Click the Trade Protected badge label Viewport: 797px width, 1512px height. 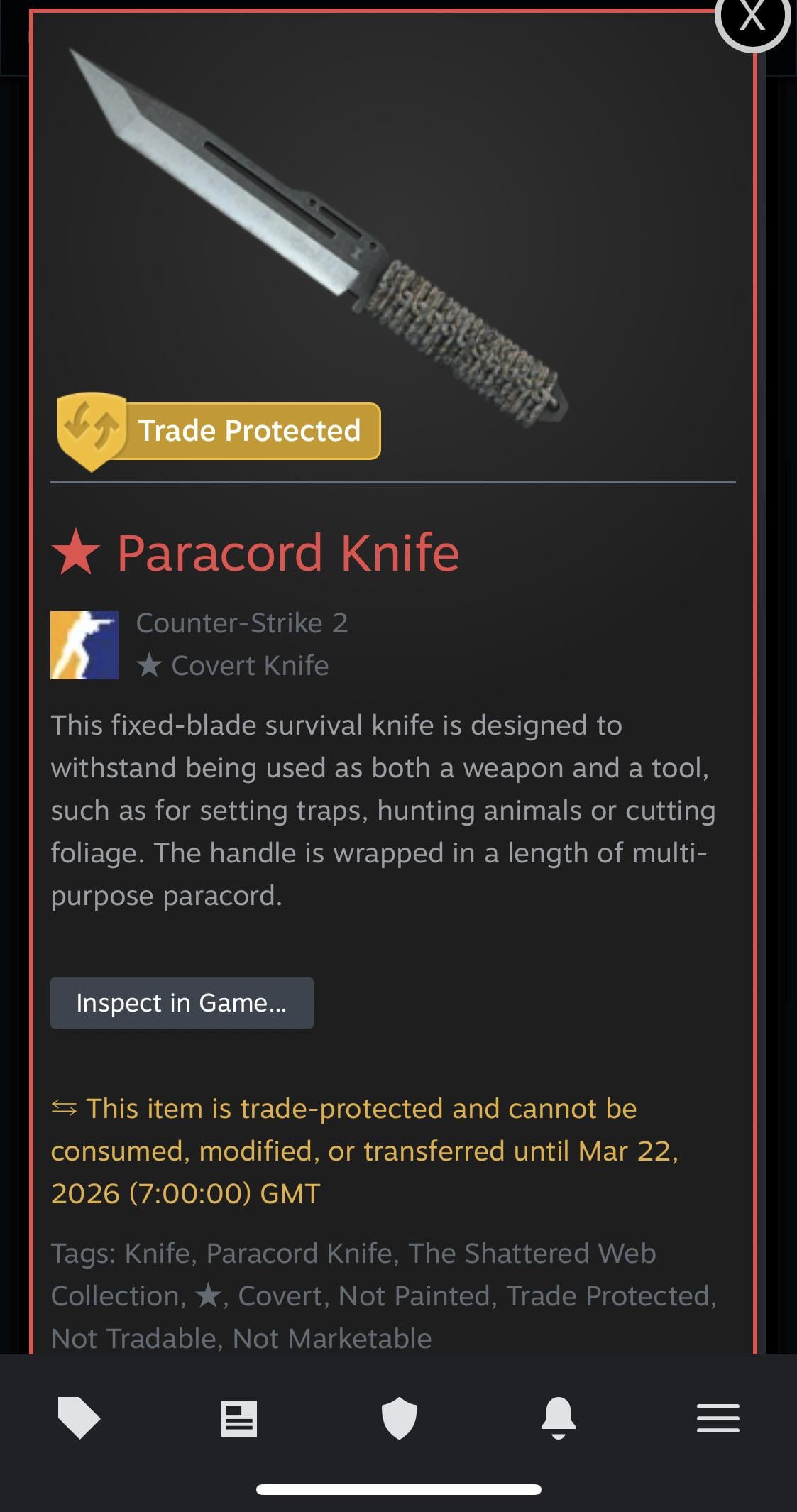click(x=249, y=431)
